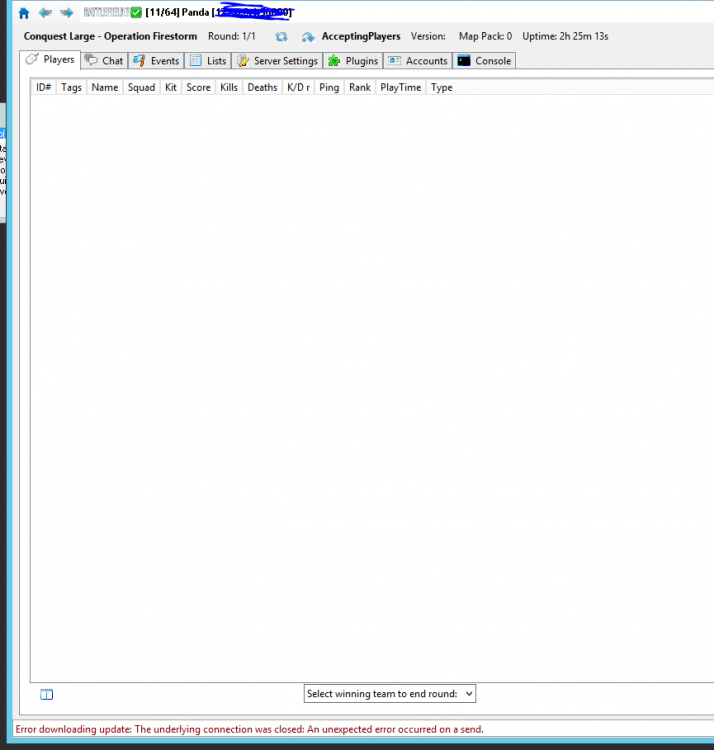The image size is (714, 750).
Task: Sort players by Name column header
Action: click(104, 88)
